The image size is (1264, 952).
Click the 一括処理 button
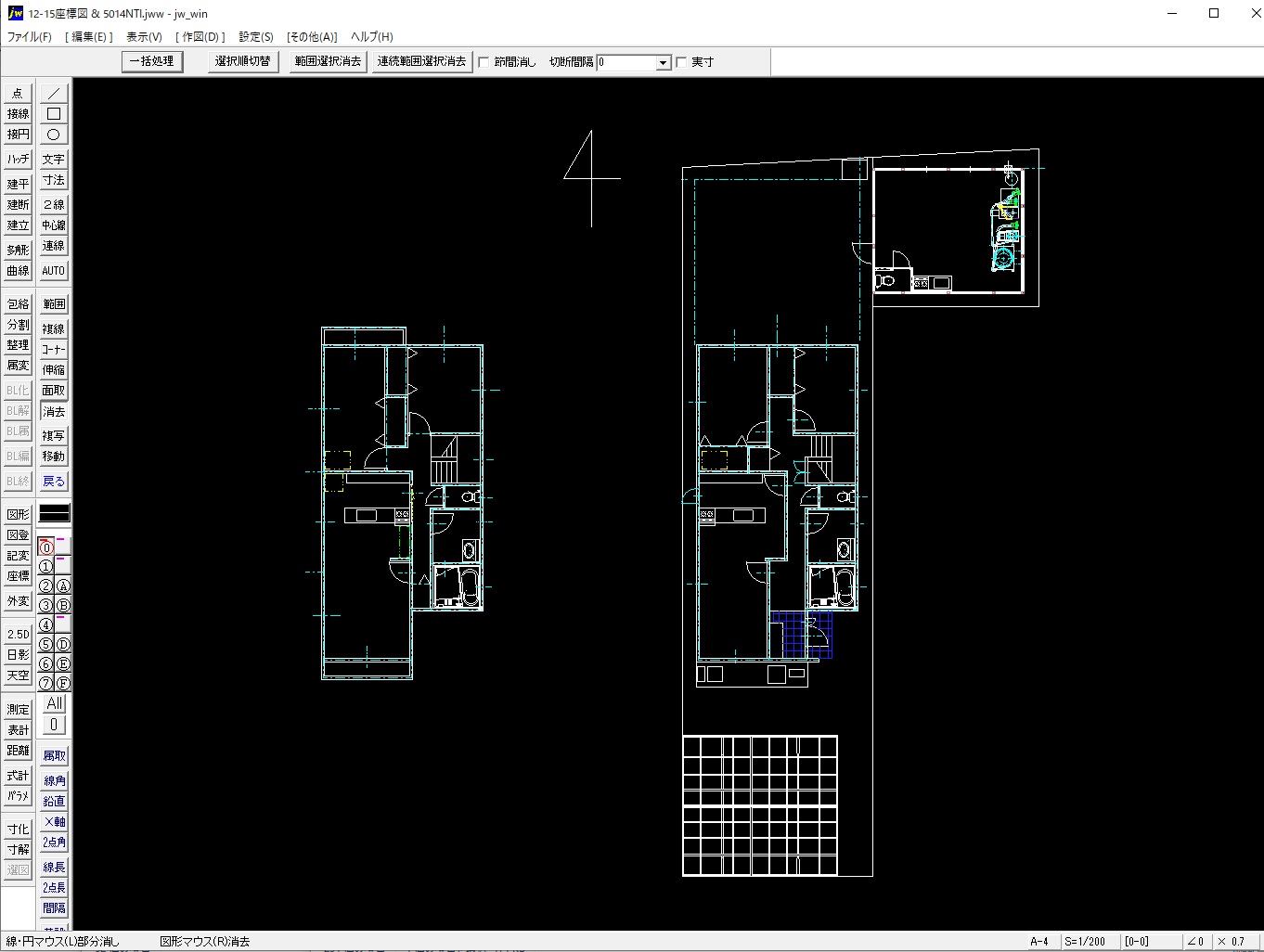pos(152,61)
